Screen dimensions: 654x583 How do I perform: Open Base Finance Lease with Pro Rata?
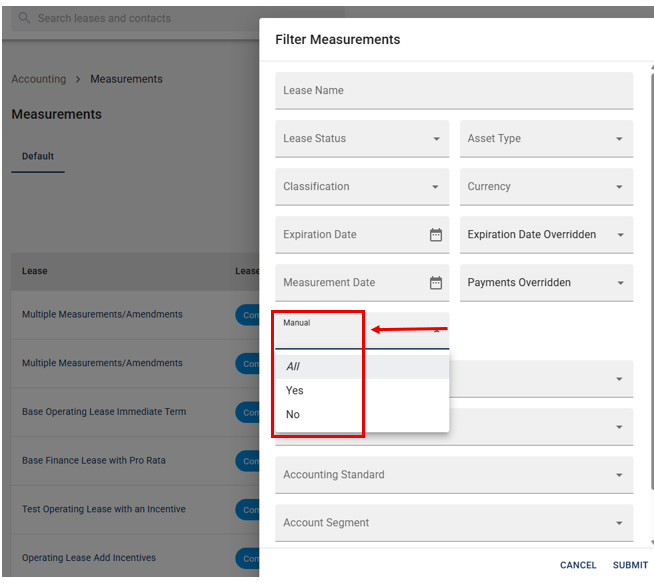click(94, 461)
